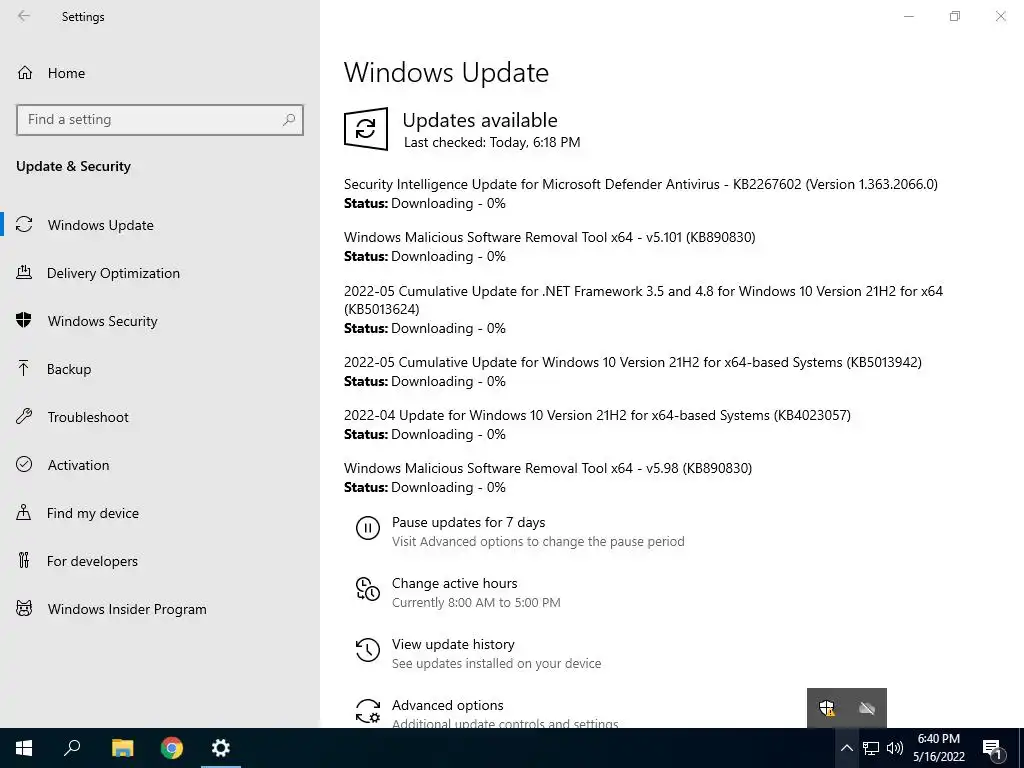Click the OneDrive cloud icon in tray overflow
The image size is (1024, 768).
pyautogui.click(x=867, y=708)
